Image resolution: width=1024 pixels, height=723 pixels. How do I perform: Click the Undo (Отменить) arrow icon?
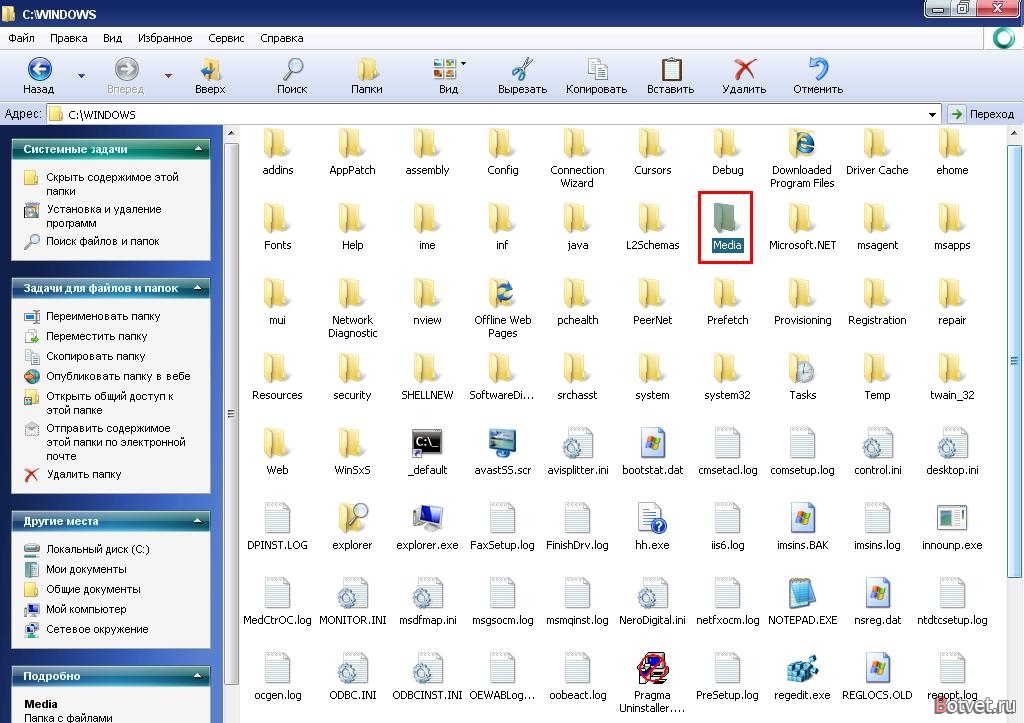818,69
